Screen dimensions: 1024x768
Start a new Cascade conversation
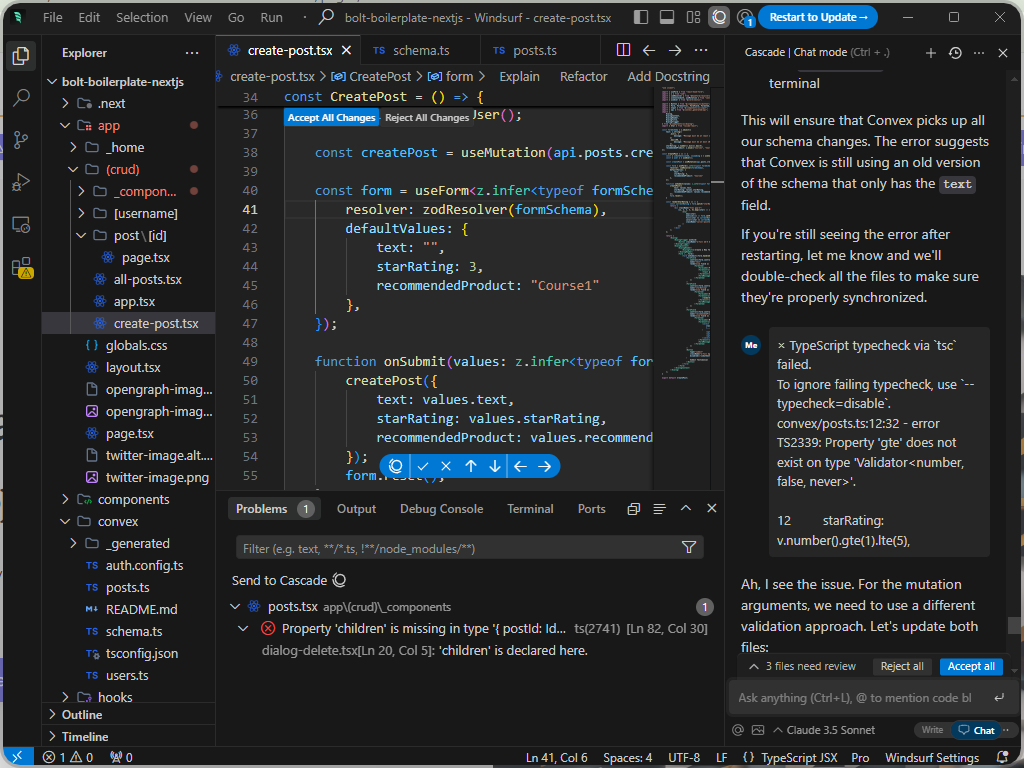[930, 53]
